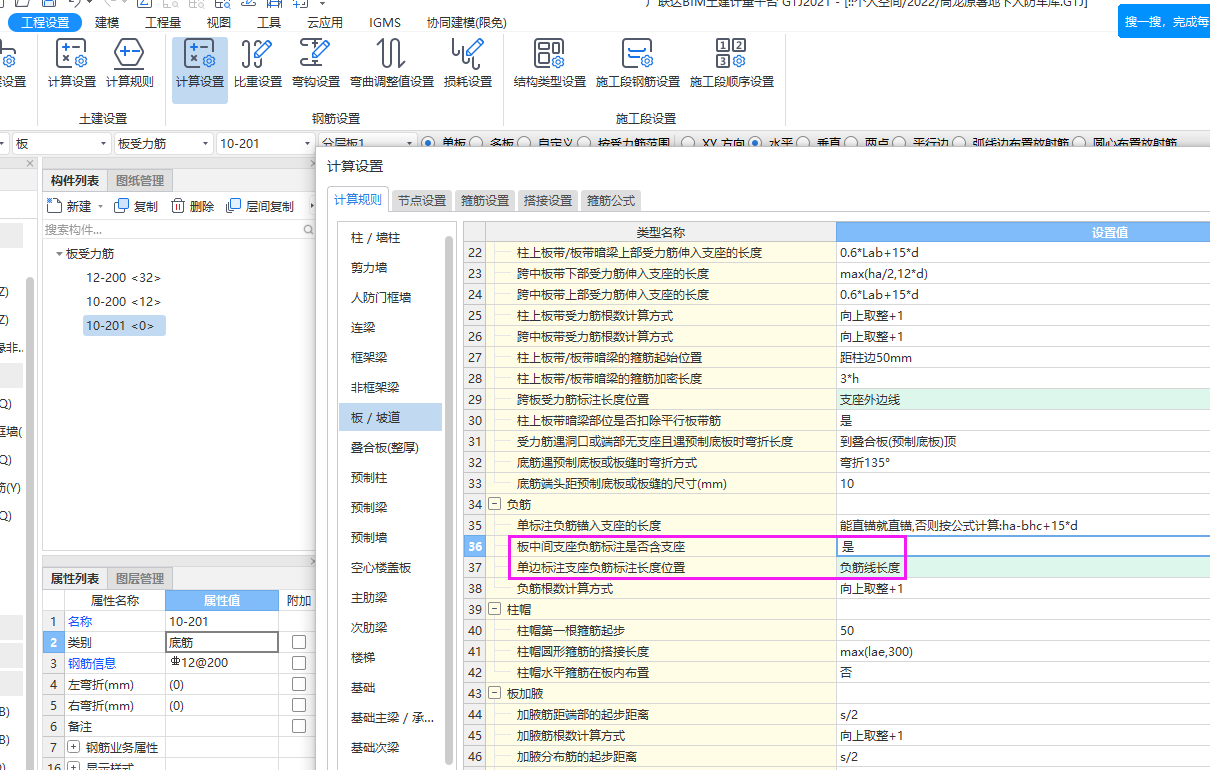This screenshot has height=770, width=1210.
Task: Open the 云应用 ribbon tab
Action: click(324, 22)
